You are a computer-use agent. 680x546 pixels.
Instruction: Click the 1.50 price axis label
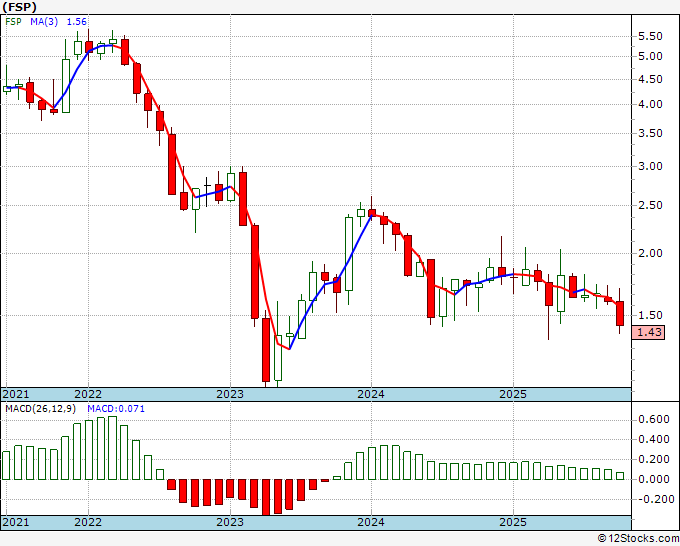coord(650,315)
